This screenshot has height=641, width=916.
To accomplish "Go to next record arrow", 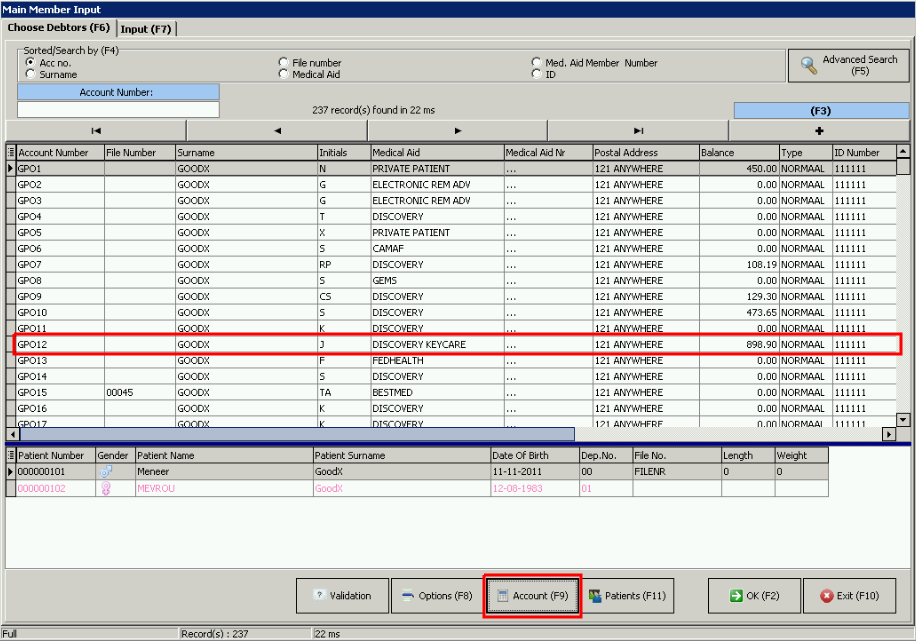I will pyautogui.click(x=457, y=131).
